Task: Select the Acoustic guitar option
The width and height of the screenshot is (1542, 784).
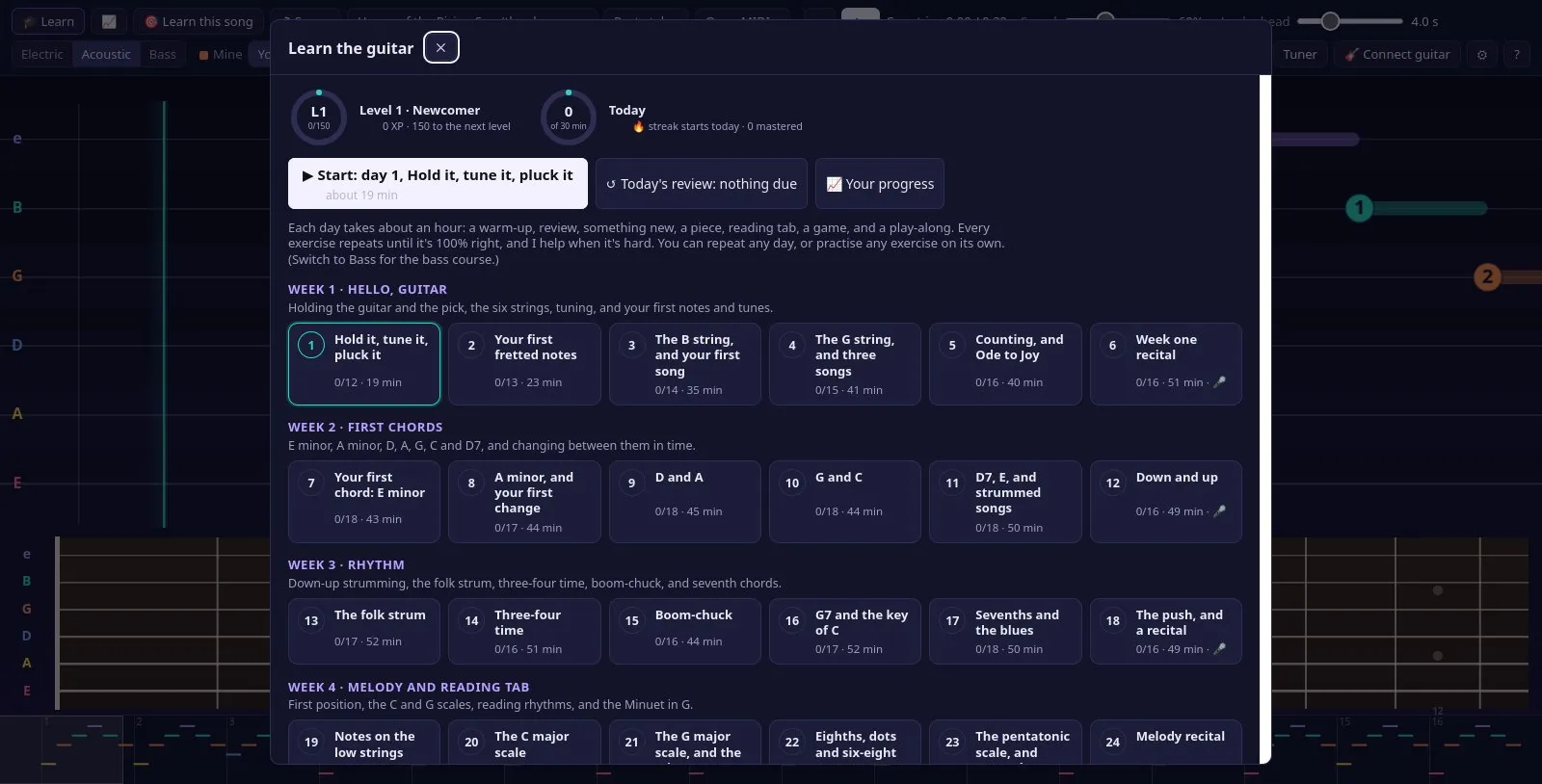Action: 106,54
